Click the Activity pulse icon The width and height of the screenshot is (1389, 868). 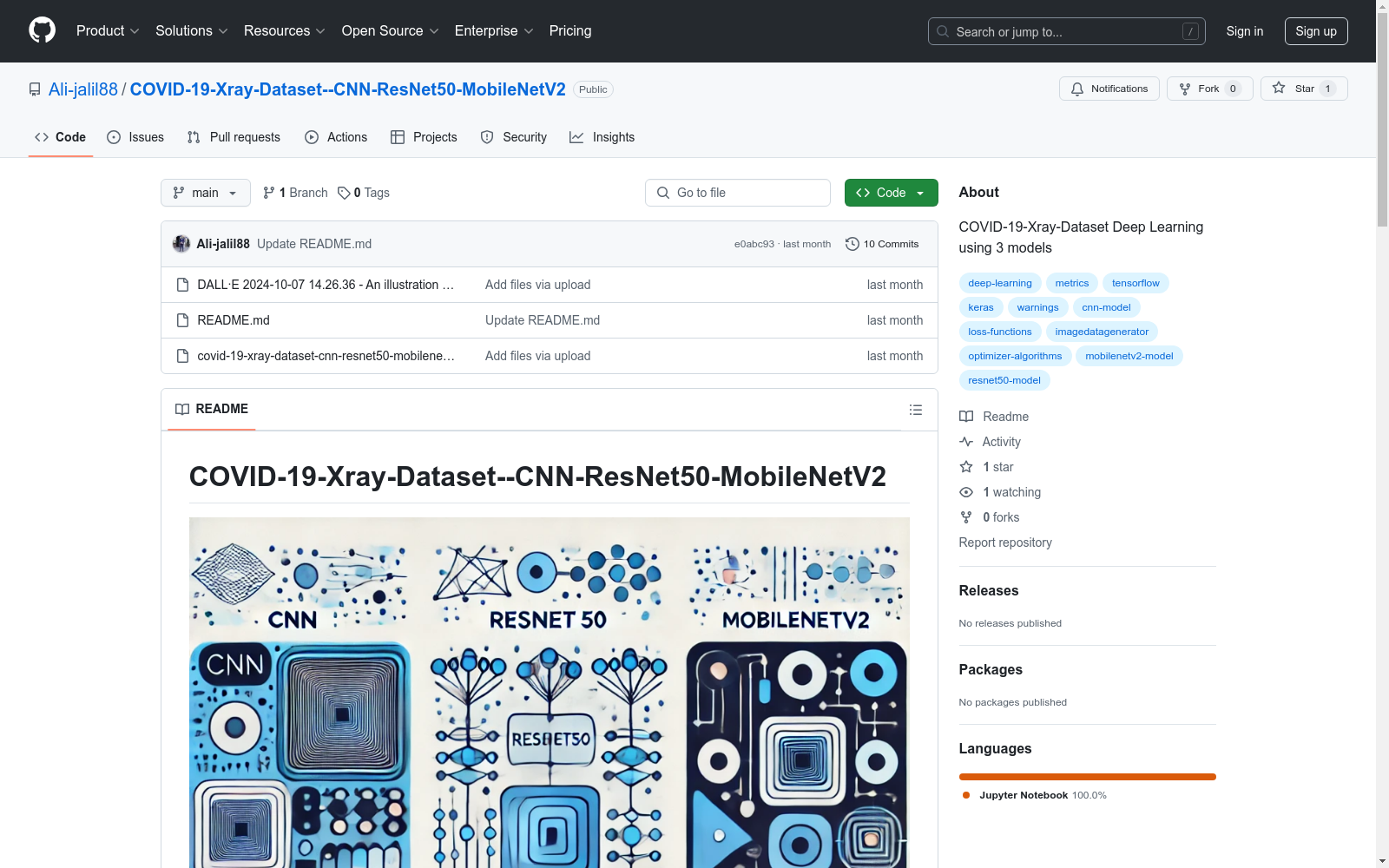click(x=966, y=442)
